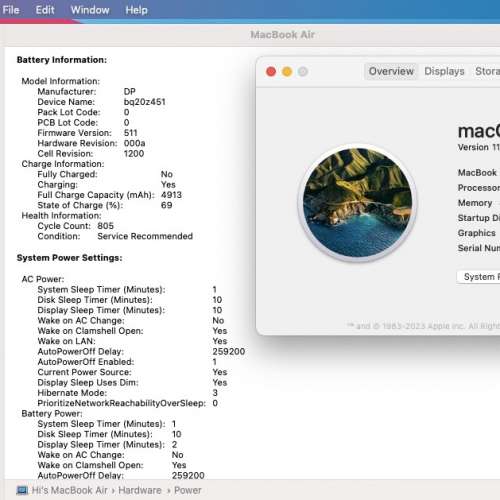Image resolution: width=500 pixels, height=500 pixels.
Task: Click Current Power Source label
Action: (84, 372)
